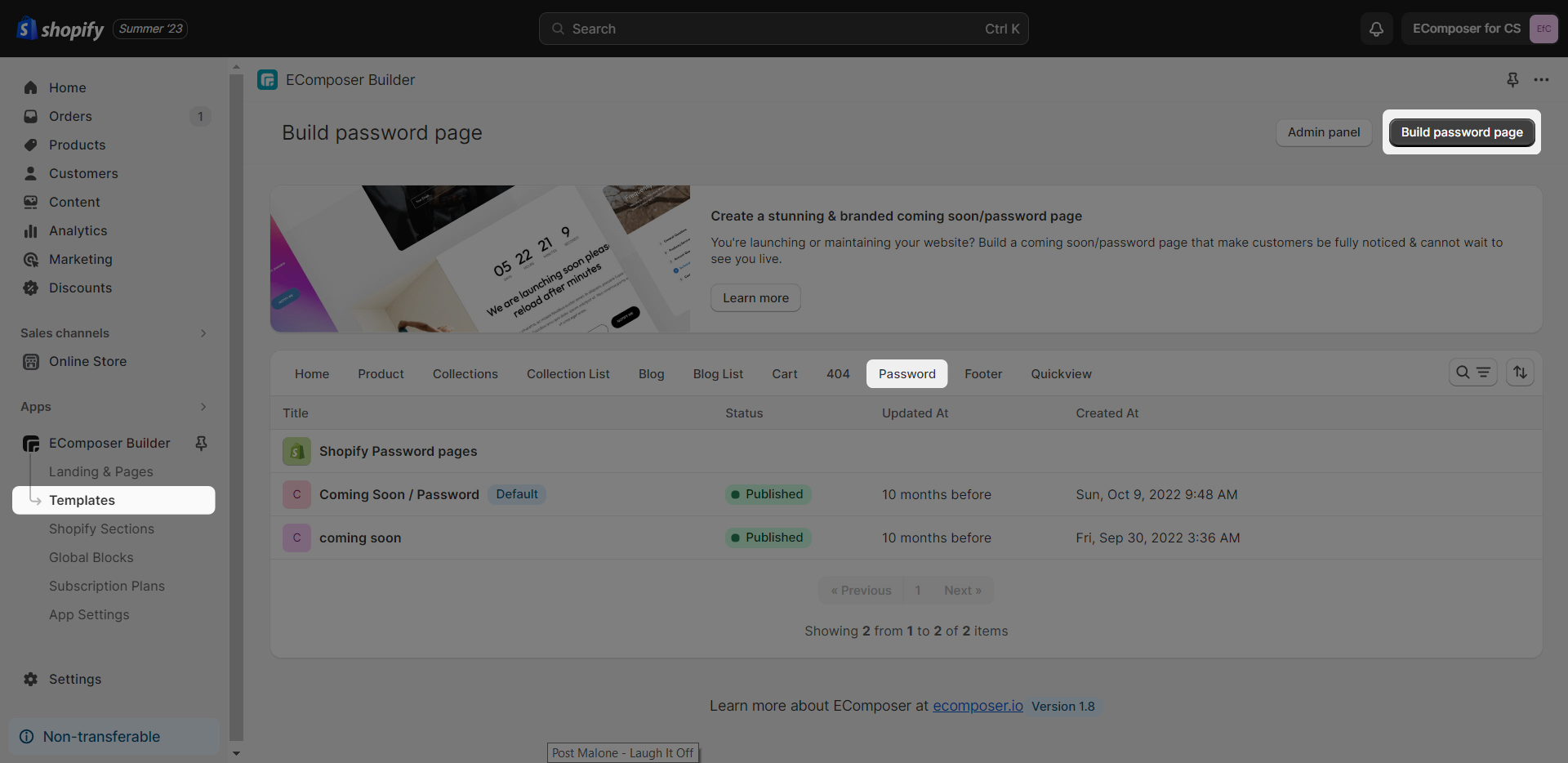The height and width of the screenshot is (763, 1568).
Task: Click the sort arrows button
Action: [x=1520, y=373]
